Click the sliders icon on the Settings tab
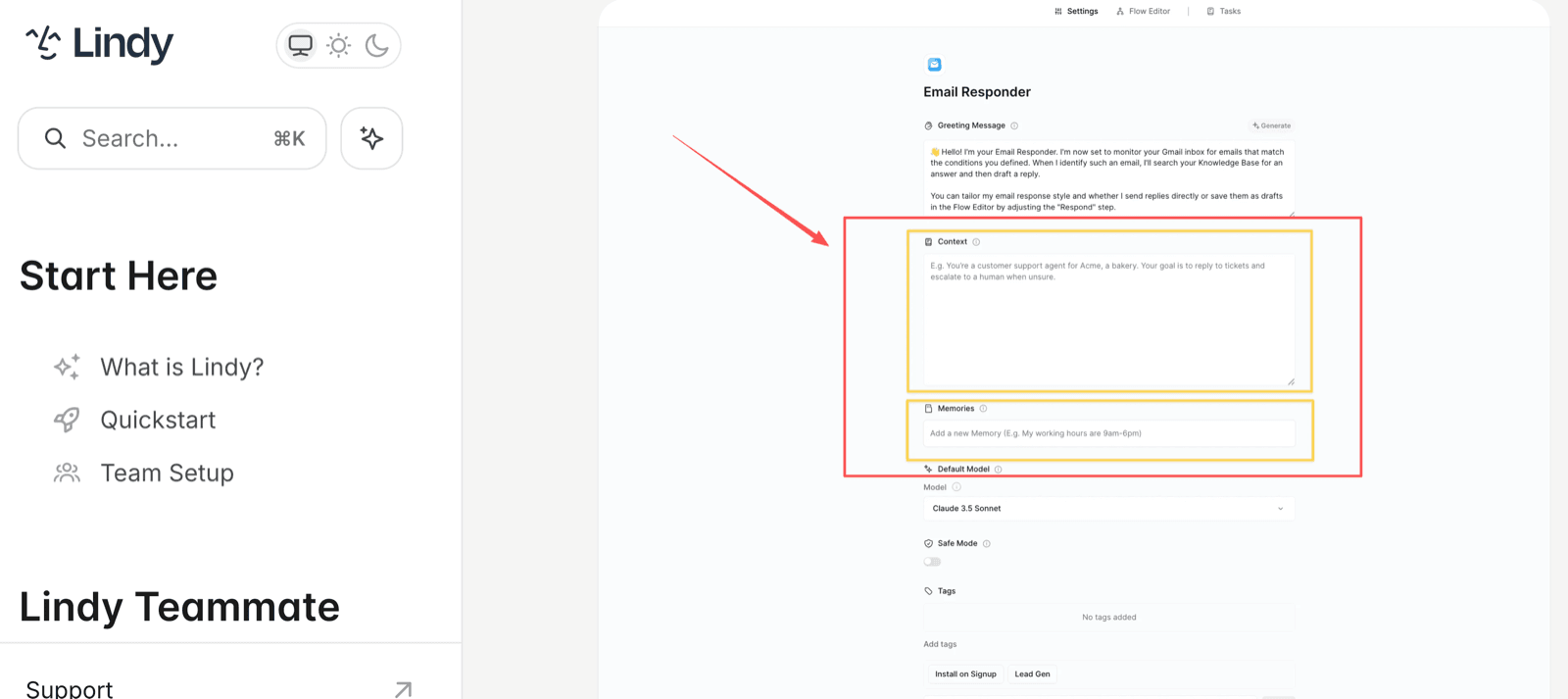 click(x=1058, y=12)
